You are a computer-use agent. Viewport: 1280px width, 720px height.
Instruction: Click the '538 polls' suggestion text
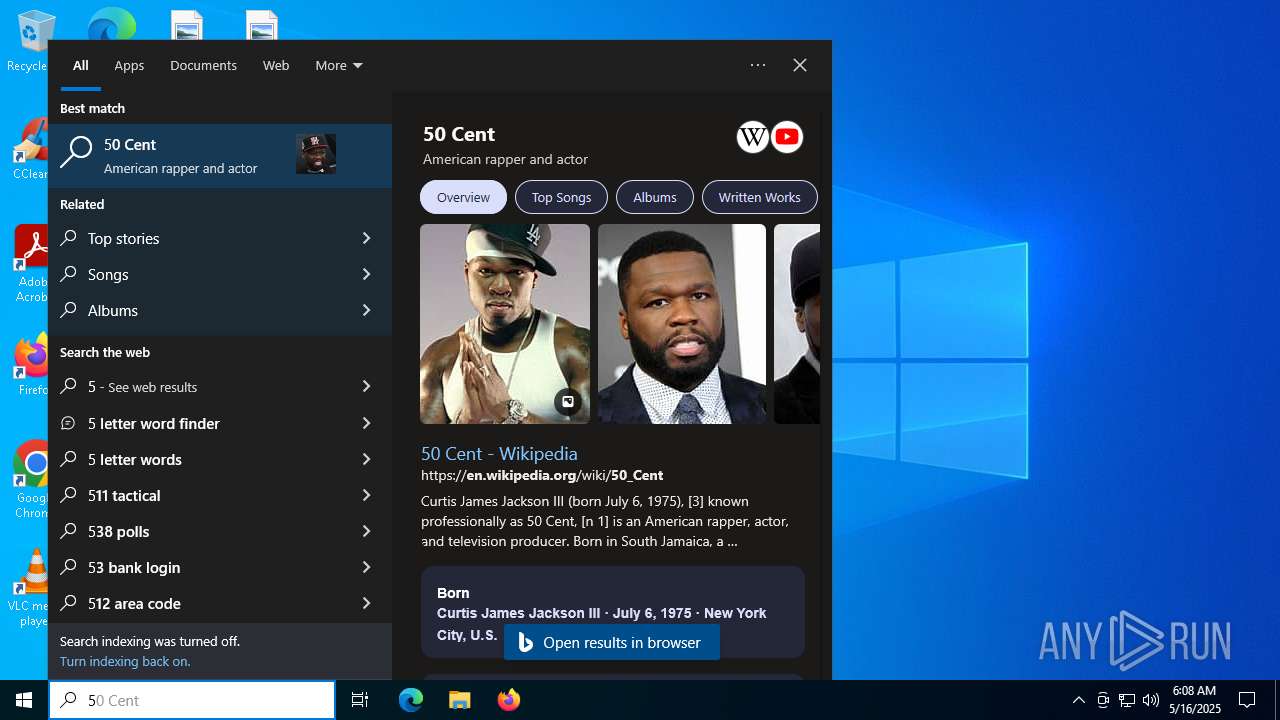click(118, 531)
